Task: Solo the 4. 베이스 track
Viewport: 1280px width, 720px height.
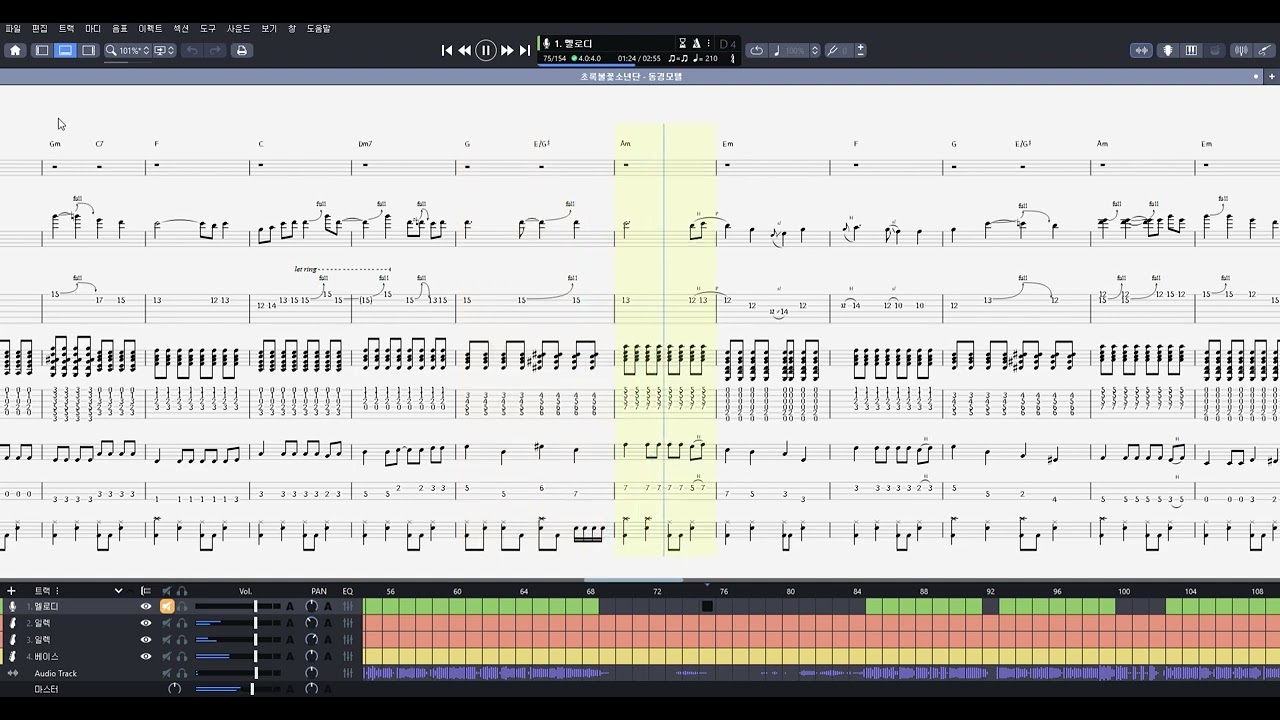Action: pos(182,656)
